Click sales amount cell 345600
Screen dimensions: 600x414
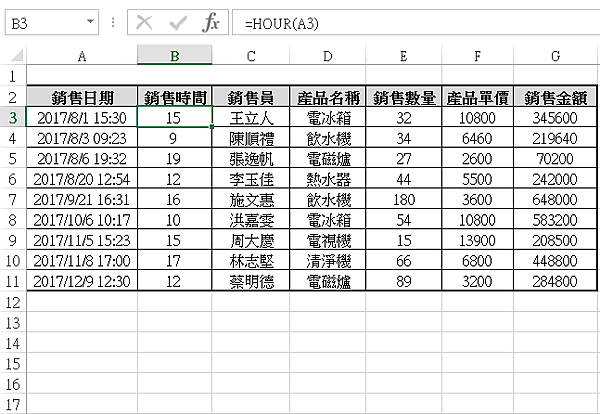[555, 117]
